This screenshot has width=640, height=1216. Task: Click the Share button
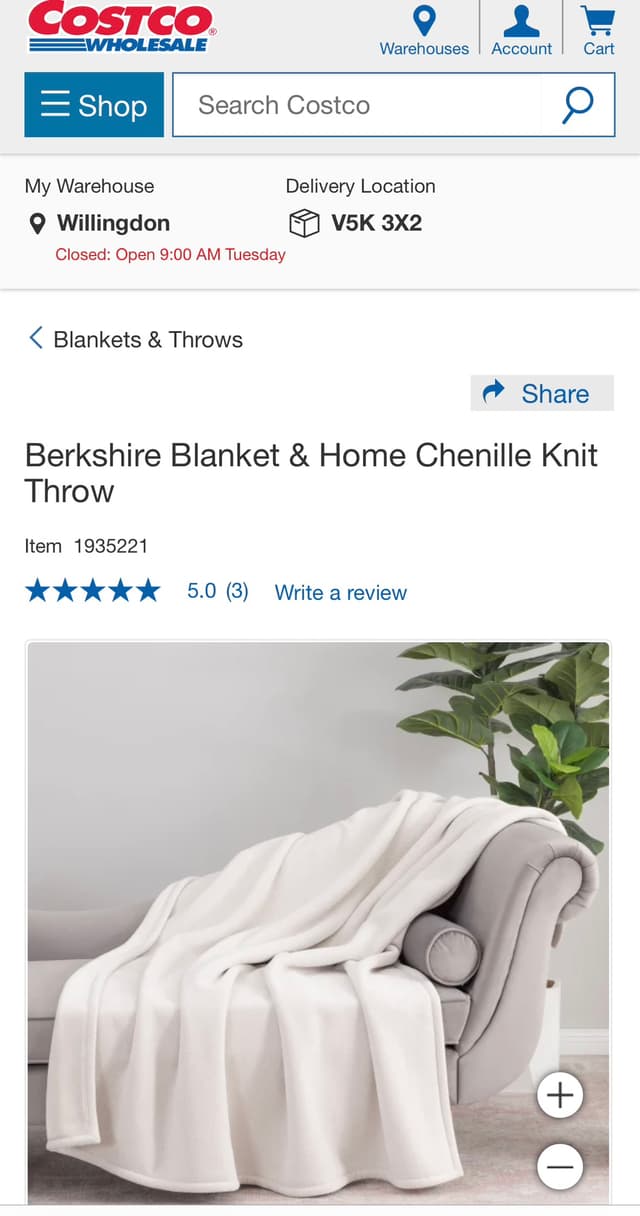coord(542,393)
